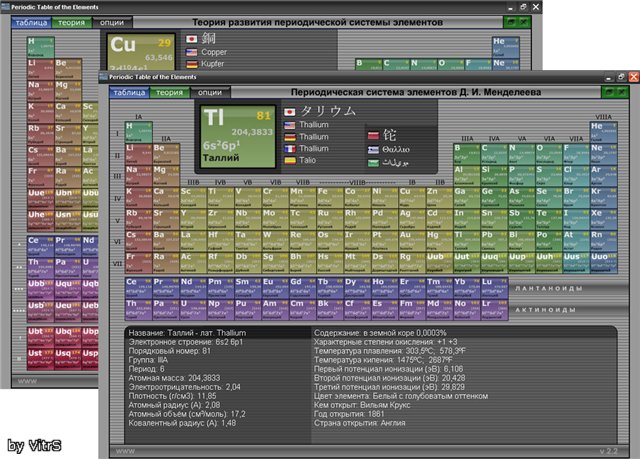Viewport: 640px width, 459px height.
Task: Click the back window's title bar app icon
Action: pyautogui.click(x=5, y=7)
